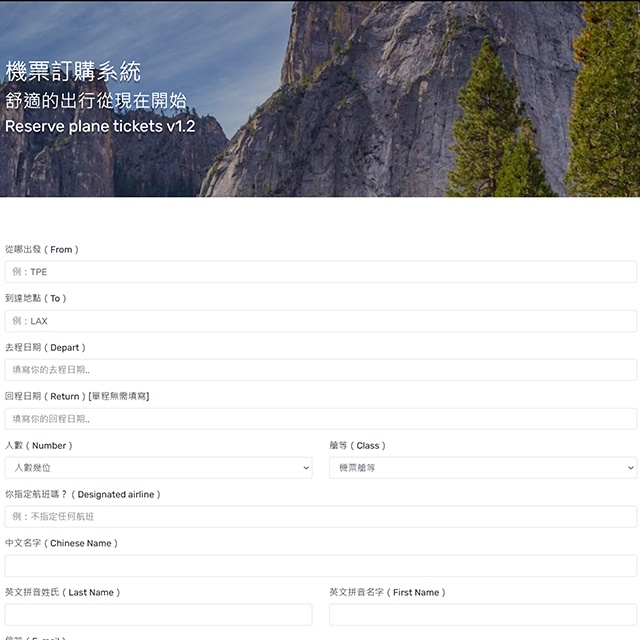Focus the Chinese Name input field
This screenshot has width=640, height=640.
(320, 566)
